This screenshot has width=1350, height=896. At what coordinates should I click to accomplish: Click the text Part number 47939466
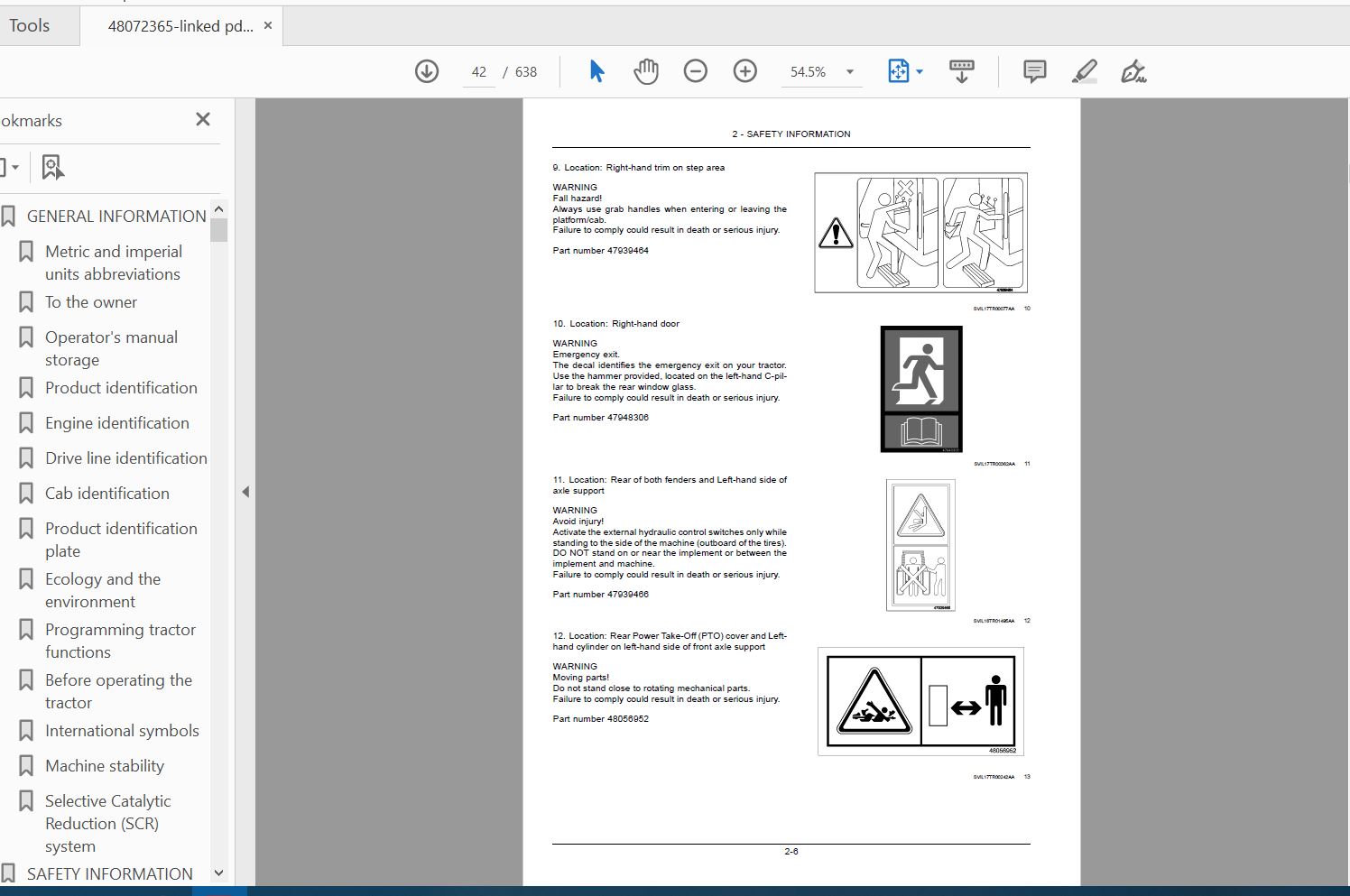tap(600, 595)
